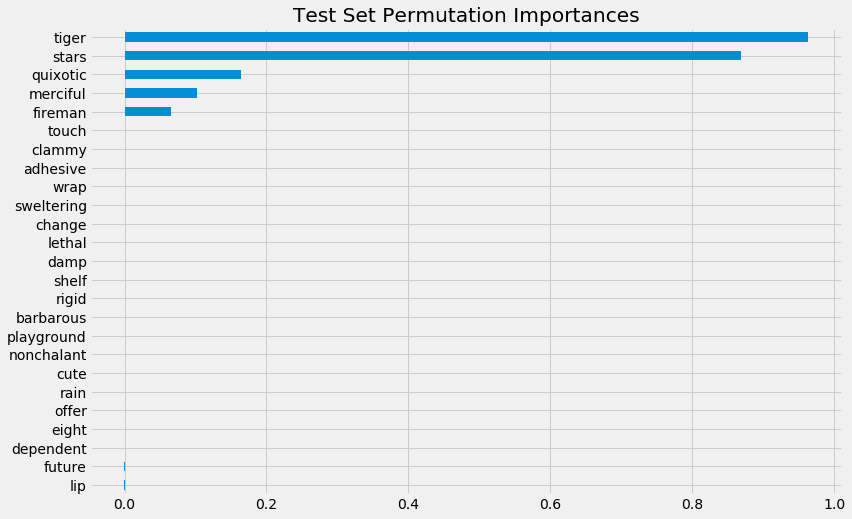Click the 0.8 x-axis tick label
This screenshot has width=852, height=519.
coord(692,505)
